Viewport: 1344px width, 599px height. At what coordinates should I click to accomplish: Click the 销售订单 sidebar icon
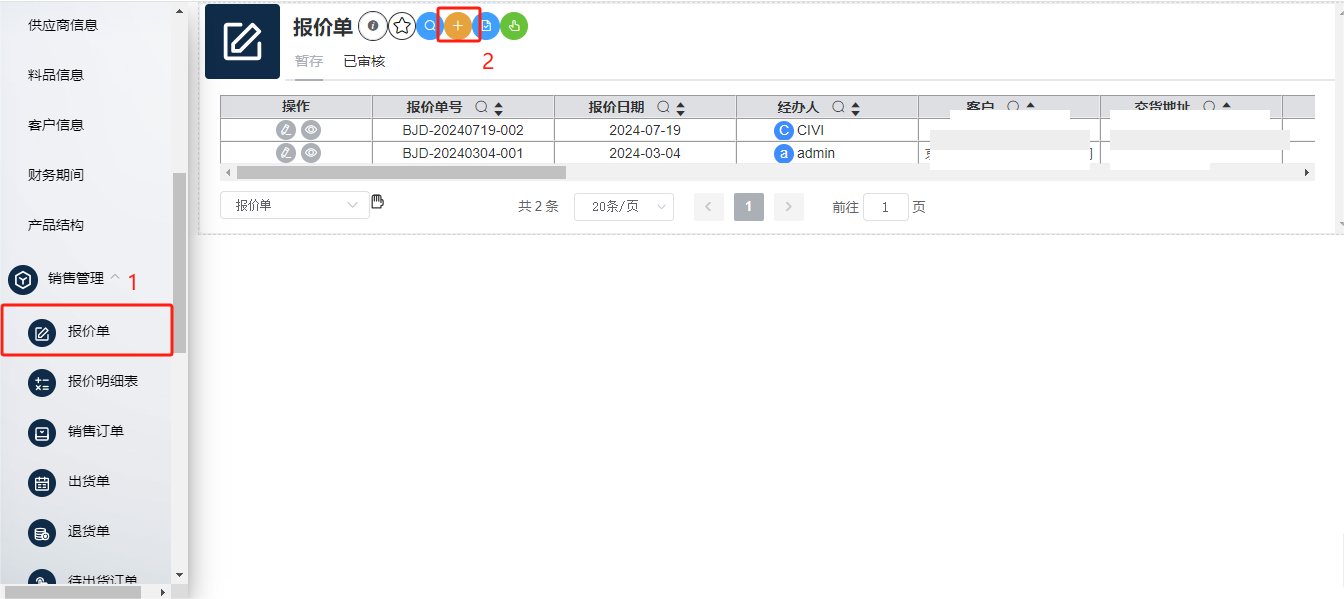point(42,432)
